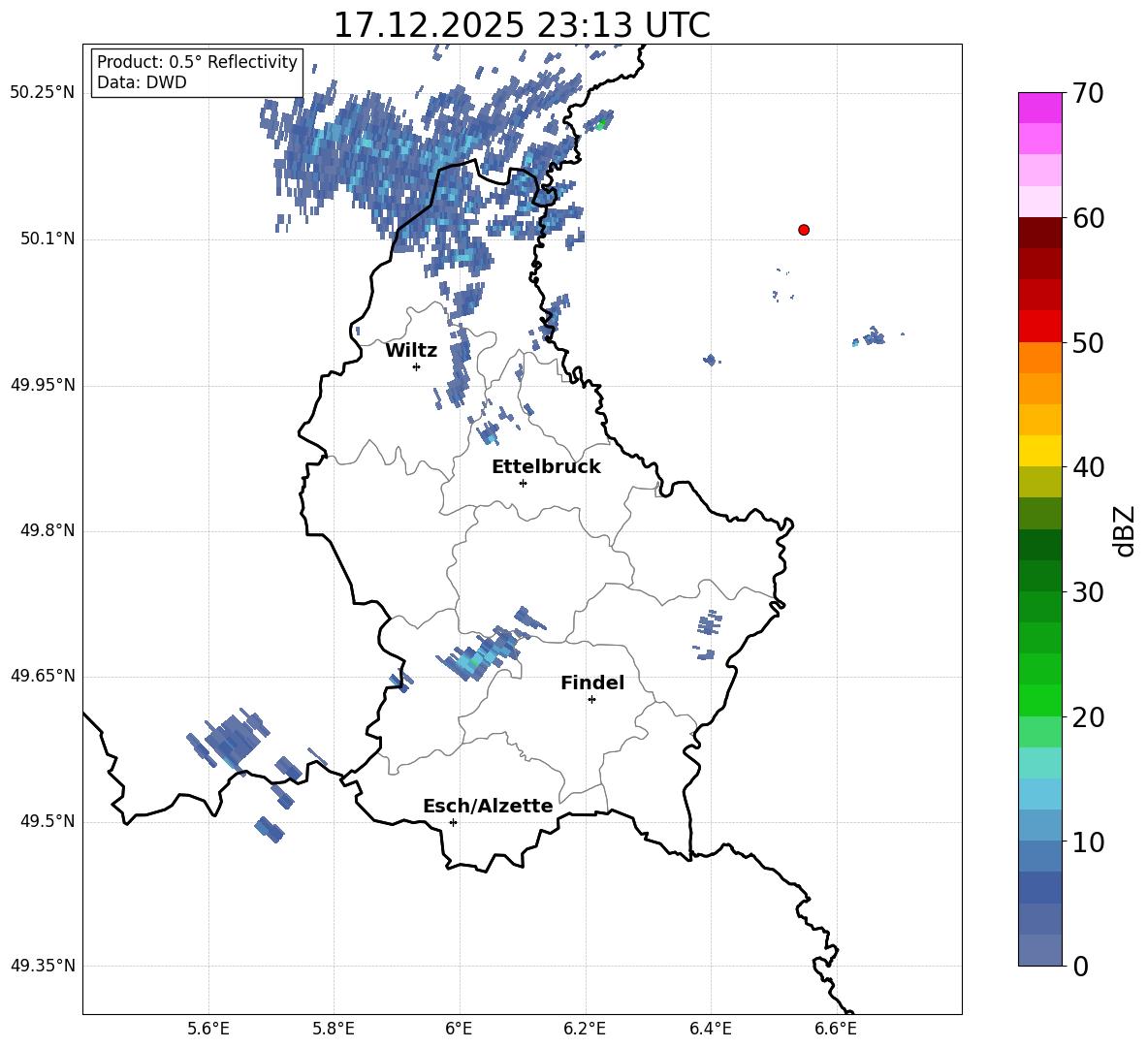This screenshot has width=1148, height=1048.
Task: Click the Esch/Alzette city label
Action: click(488, 806)
